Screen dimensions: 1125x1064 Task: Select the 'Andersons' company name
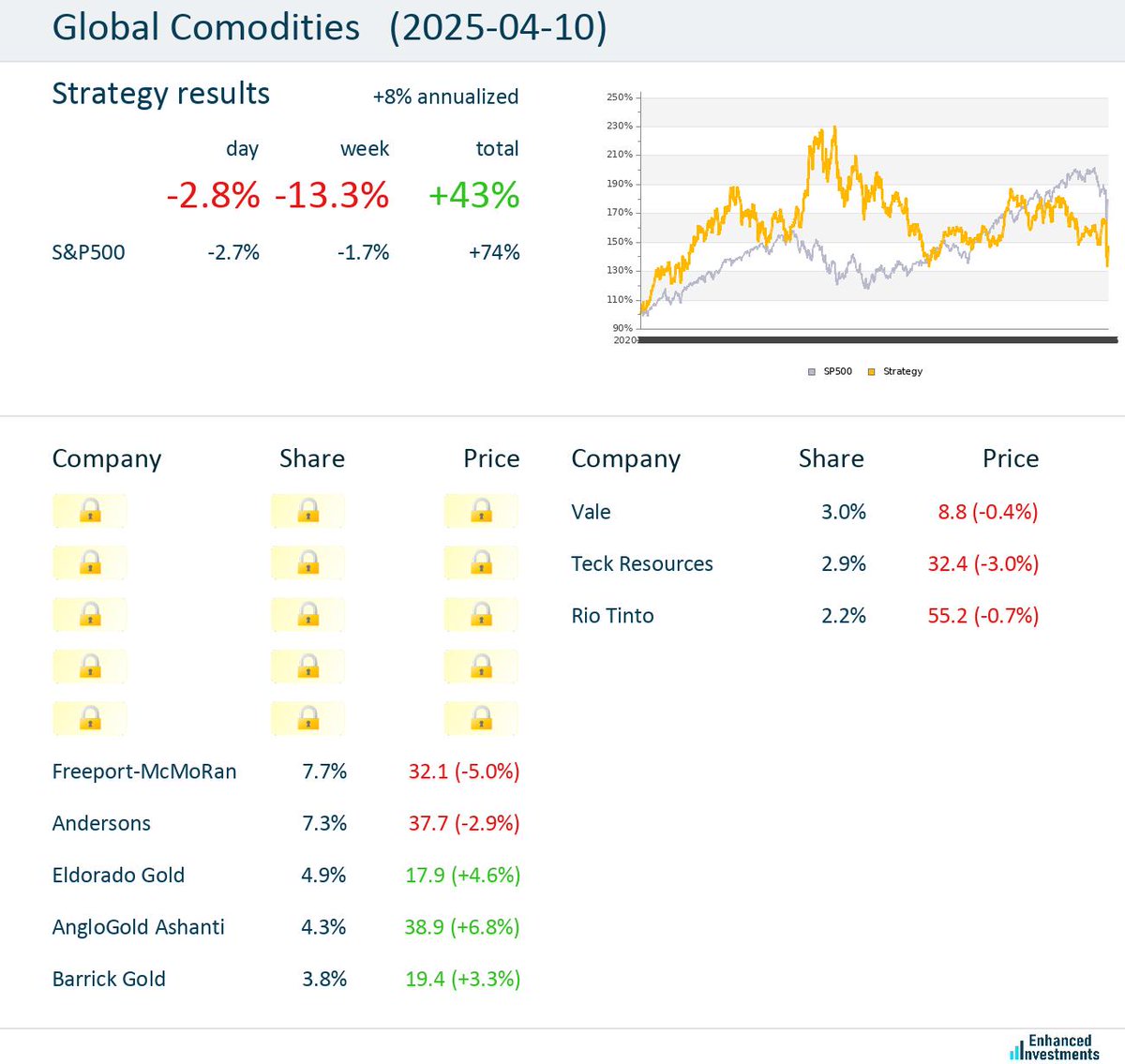(x=101, y=823)
